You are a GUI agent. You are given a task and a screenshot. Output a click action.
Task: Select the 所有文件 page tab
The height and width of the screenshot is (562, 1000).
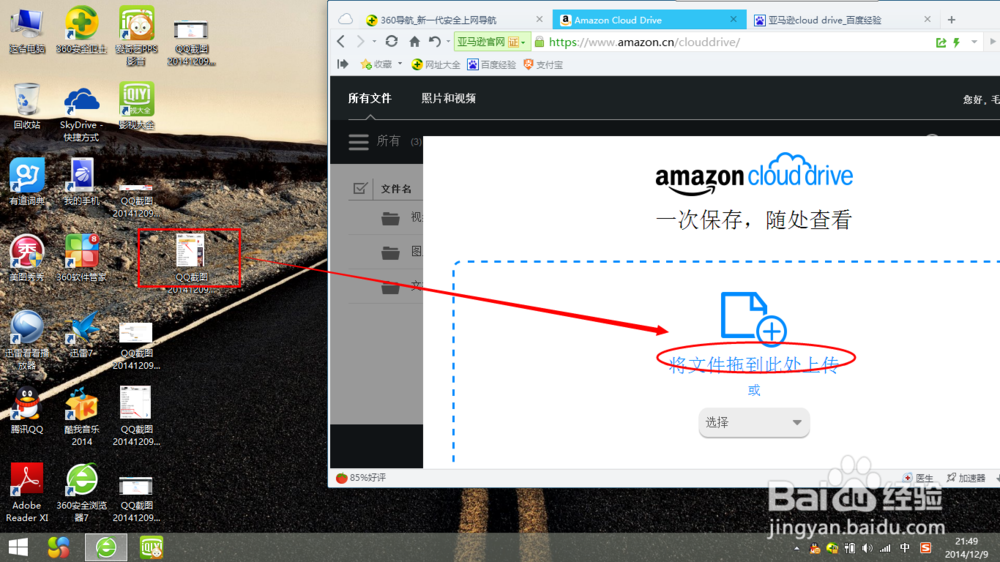click(370, 98)
